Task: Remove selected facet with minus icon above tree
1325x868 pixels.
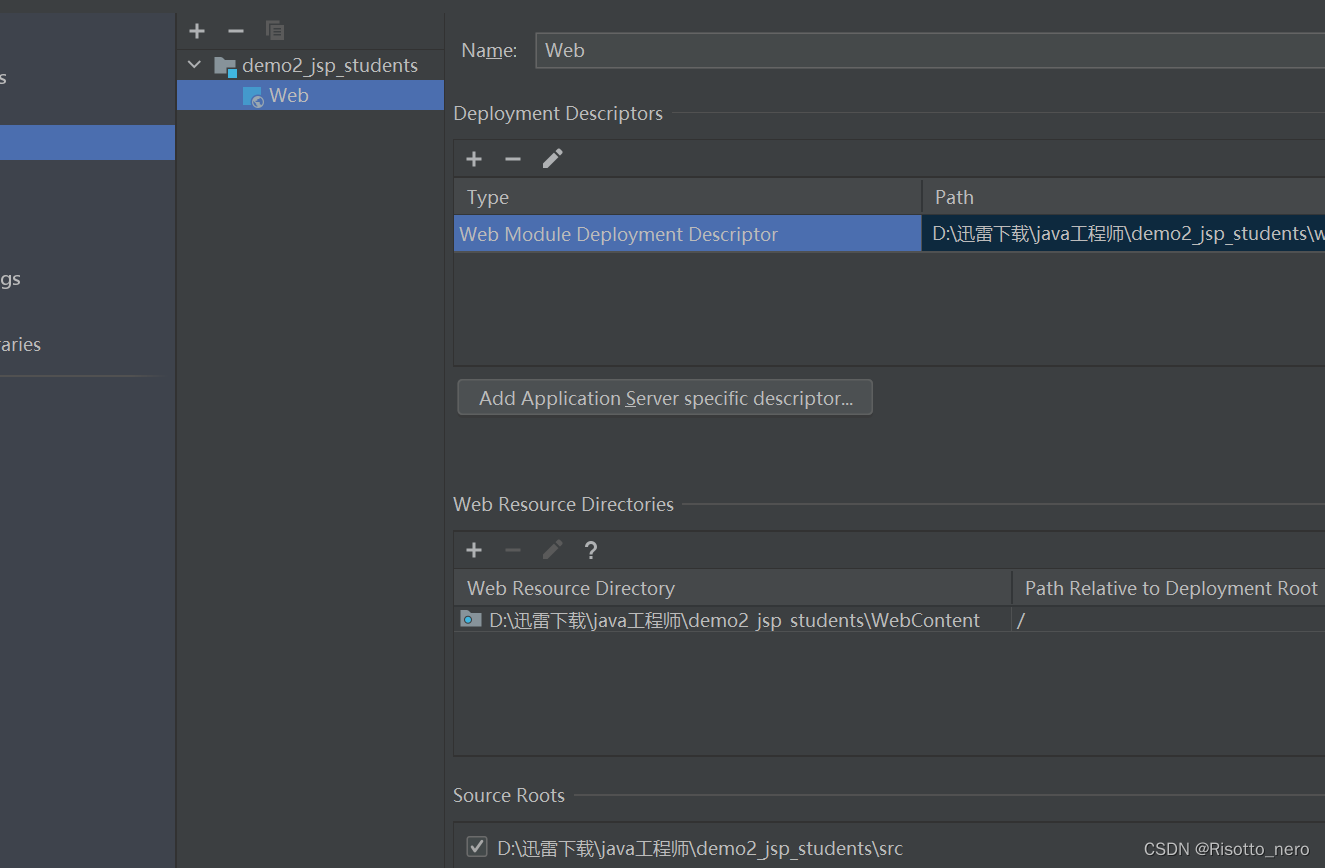Action: click(x=236, y=31)
